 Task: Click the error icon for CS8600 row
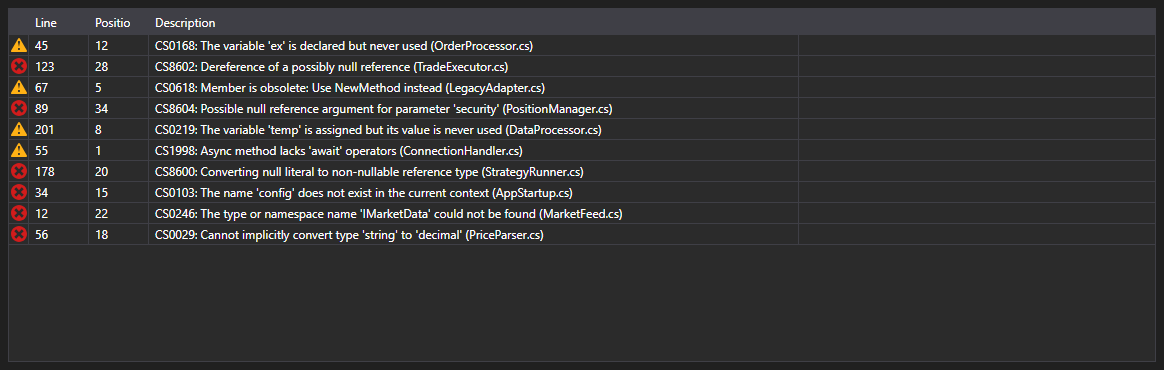[x=19, y=172]
